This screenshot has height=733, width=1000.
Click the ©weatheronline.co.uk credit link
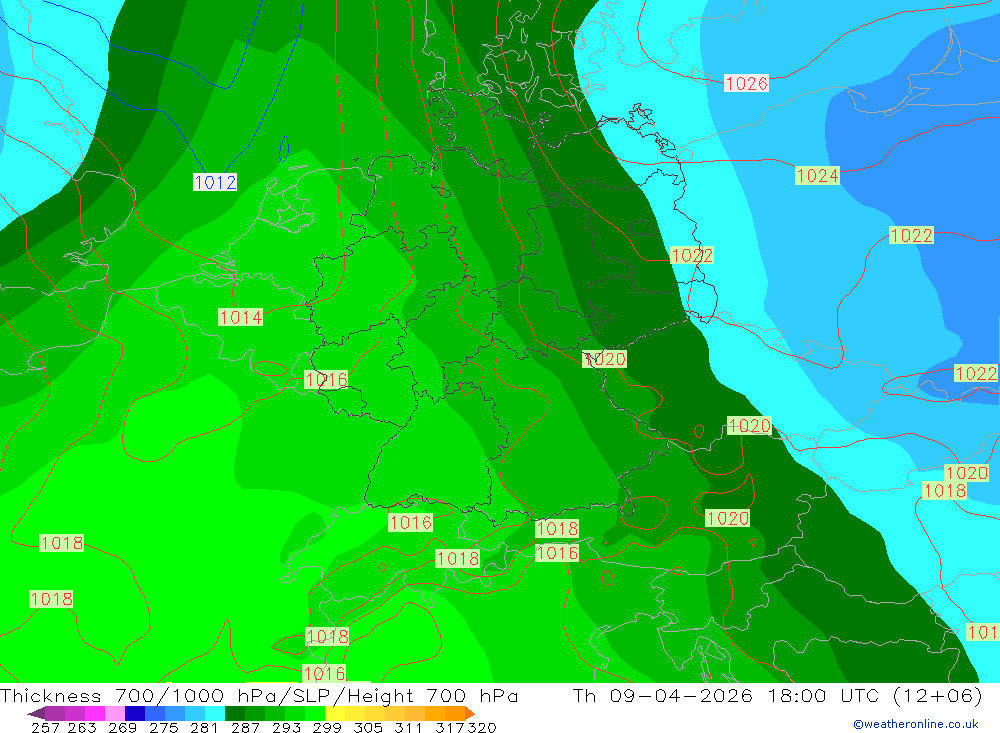pyautogui.click(x=916, y=724)
